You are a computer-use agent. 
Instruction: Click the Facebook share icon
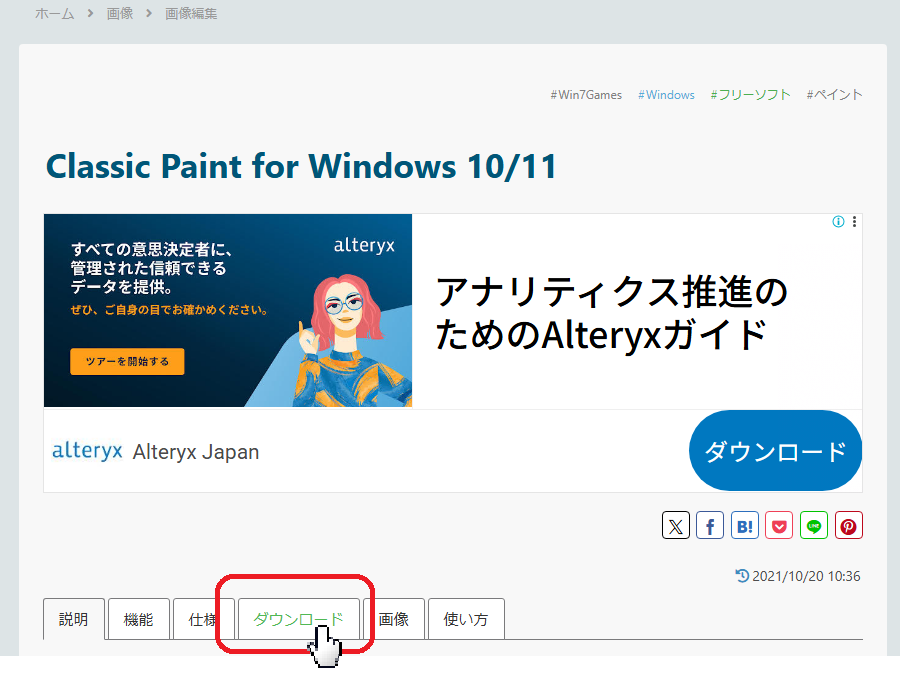(x=710, y=525)
